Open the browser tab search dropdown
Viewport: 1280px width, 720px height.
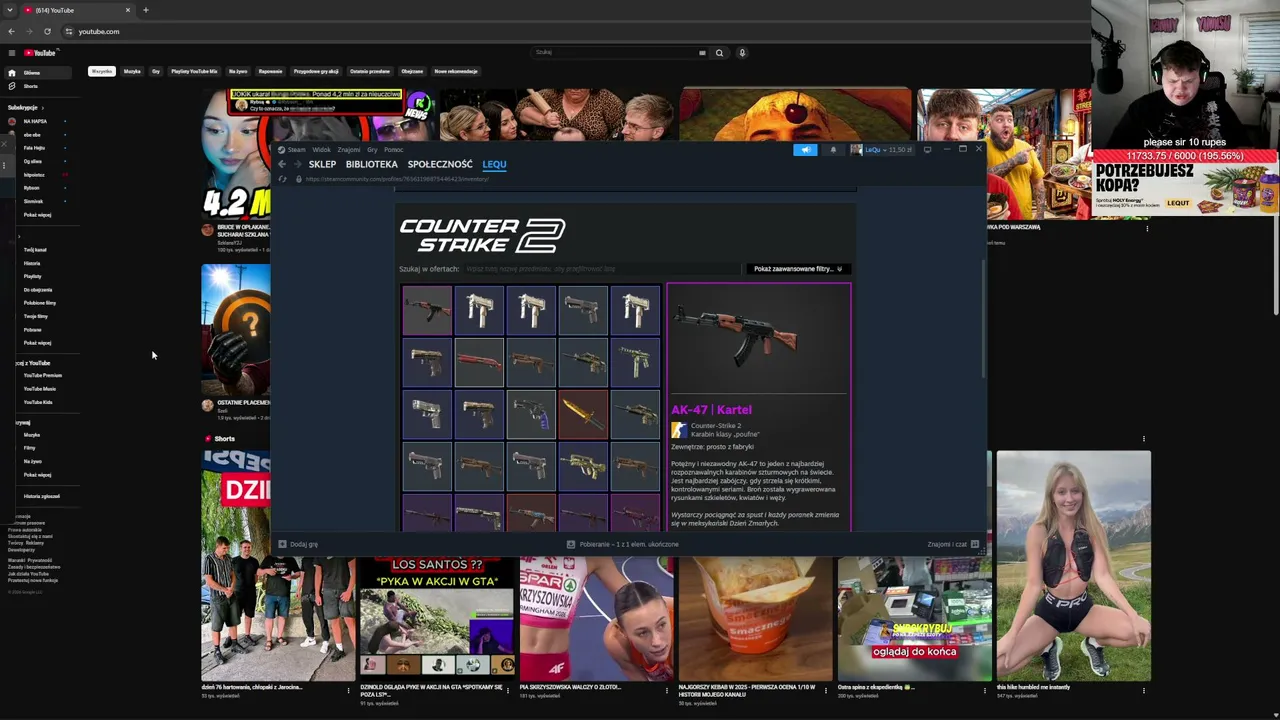tap(10, 10)
